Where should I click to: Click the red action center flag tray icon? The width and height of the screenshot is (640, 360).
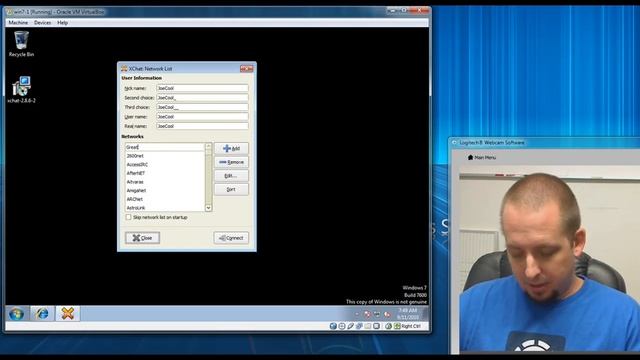367,314
